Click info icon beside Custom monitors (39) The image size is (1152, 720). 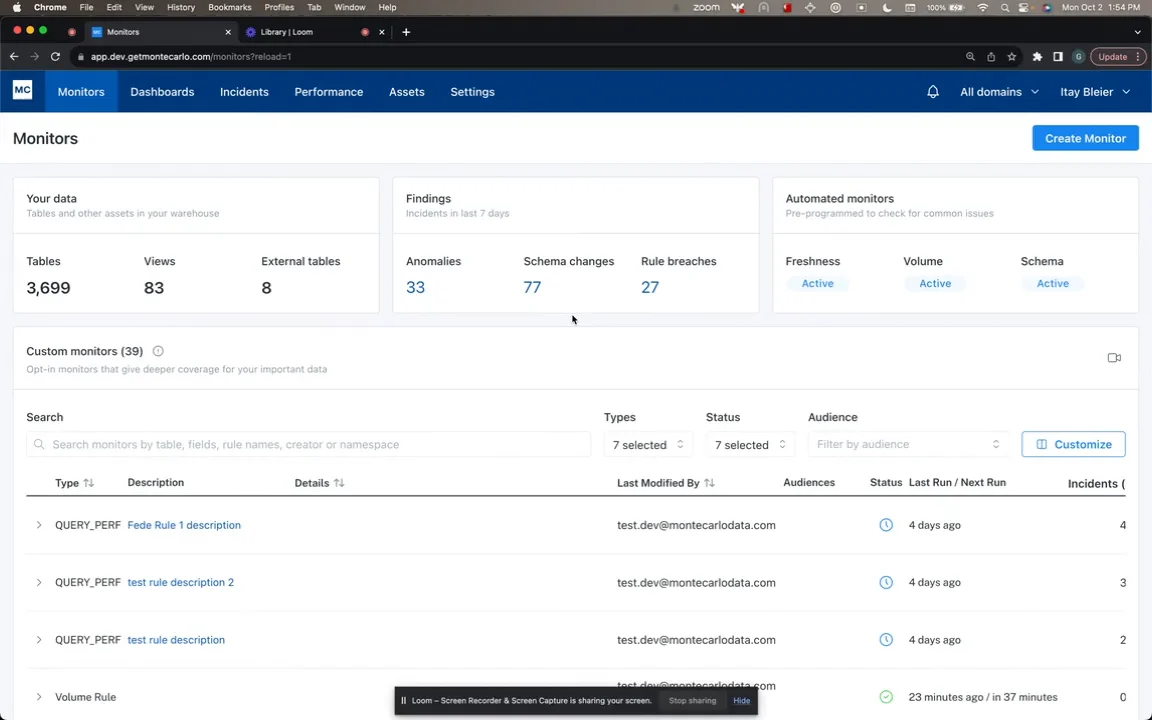158,351
